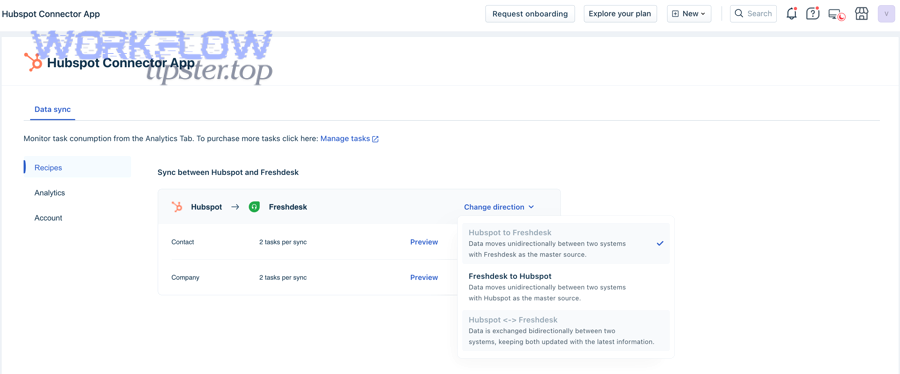900x374 pixels.
Task: Open the notifications bell icon
Action: (792, 14)
